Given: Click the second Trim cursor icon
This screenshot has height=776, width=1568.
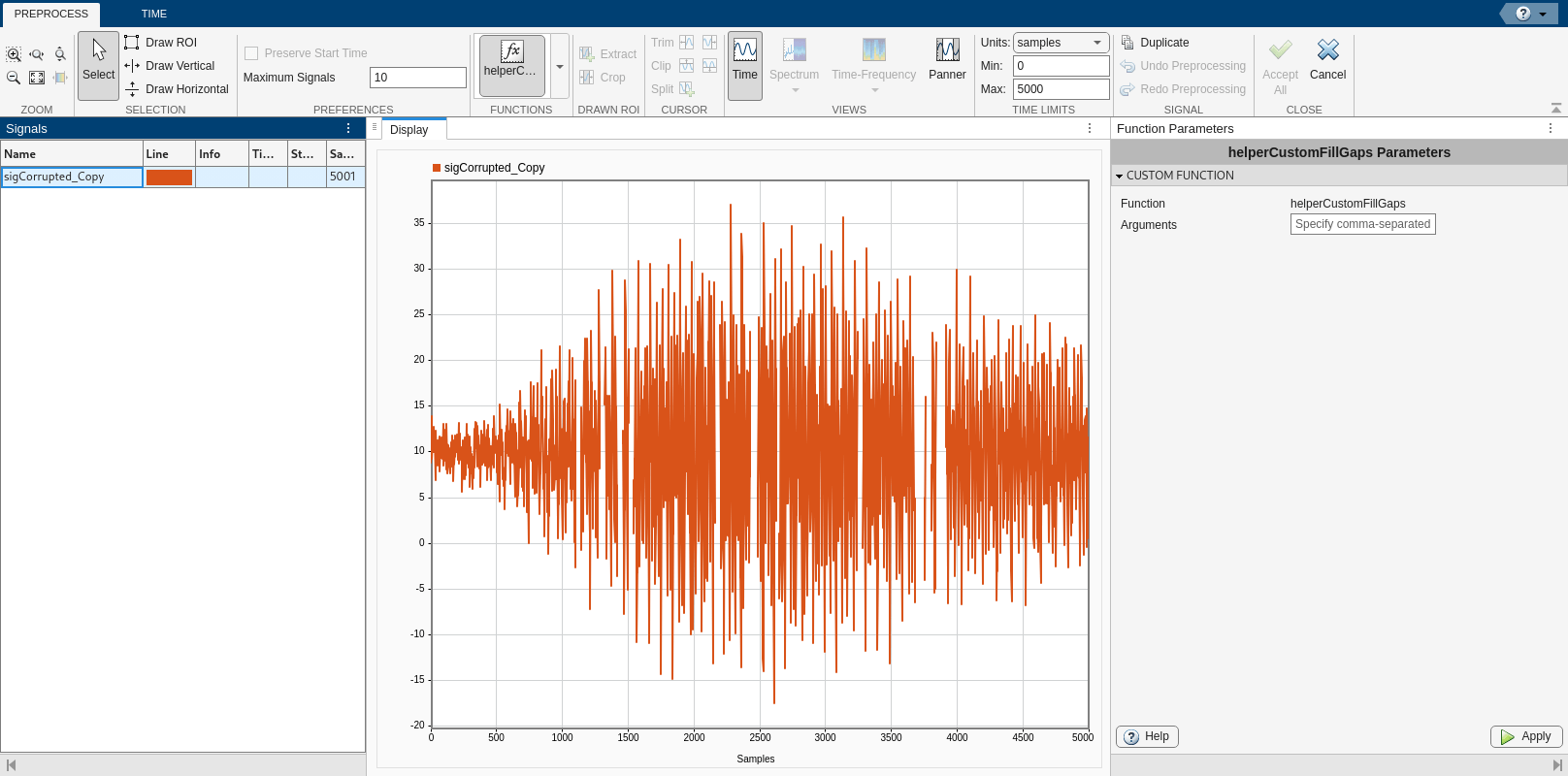Looking at the screenshot, I should (710, 43).
